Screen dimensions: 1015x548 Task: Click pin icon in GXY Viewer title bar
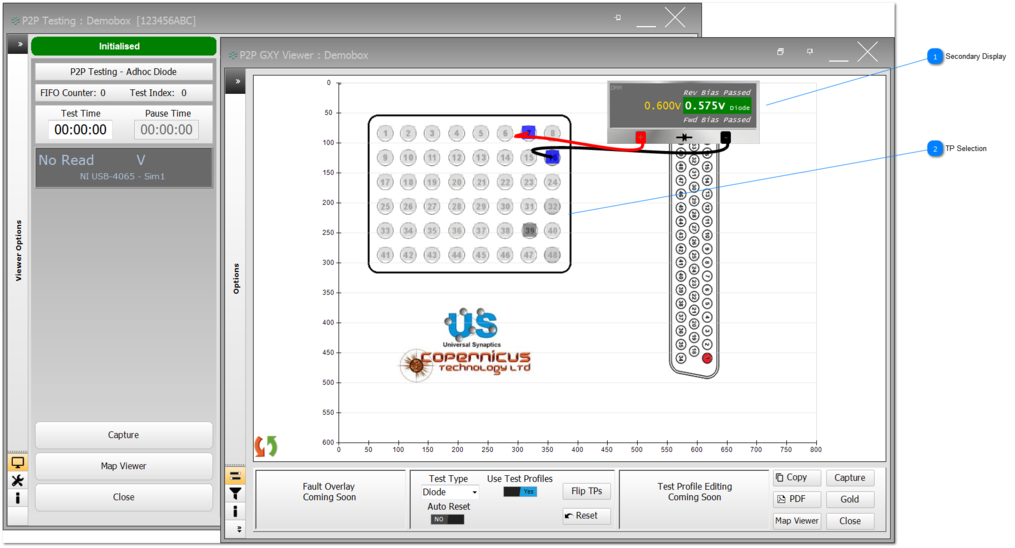[x=810, y=51]
